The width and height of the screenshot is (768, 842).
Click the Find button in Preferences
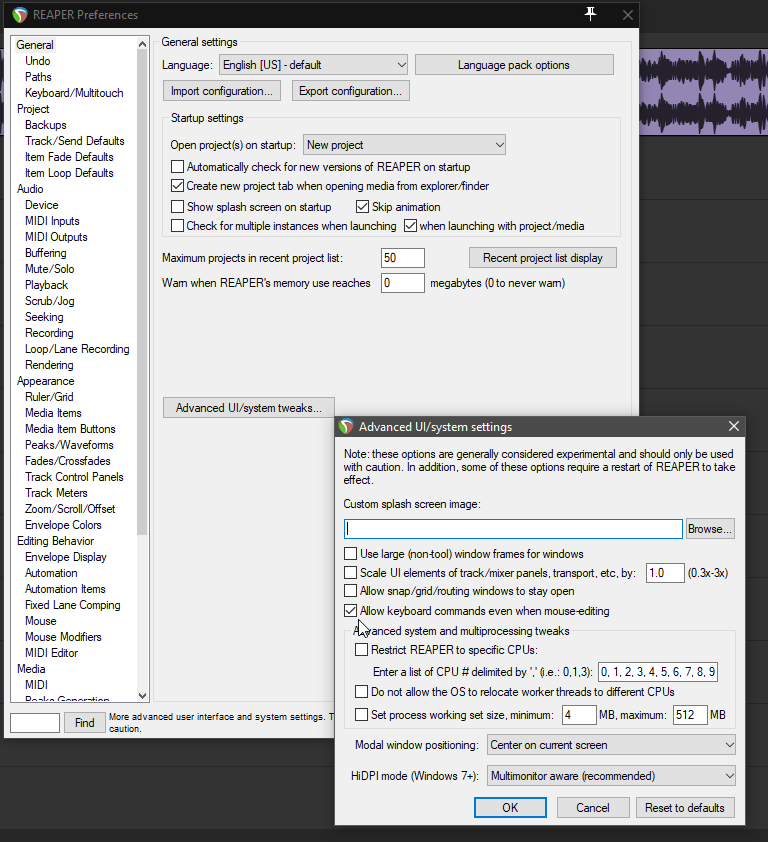84,723
